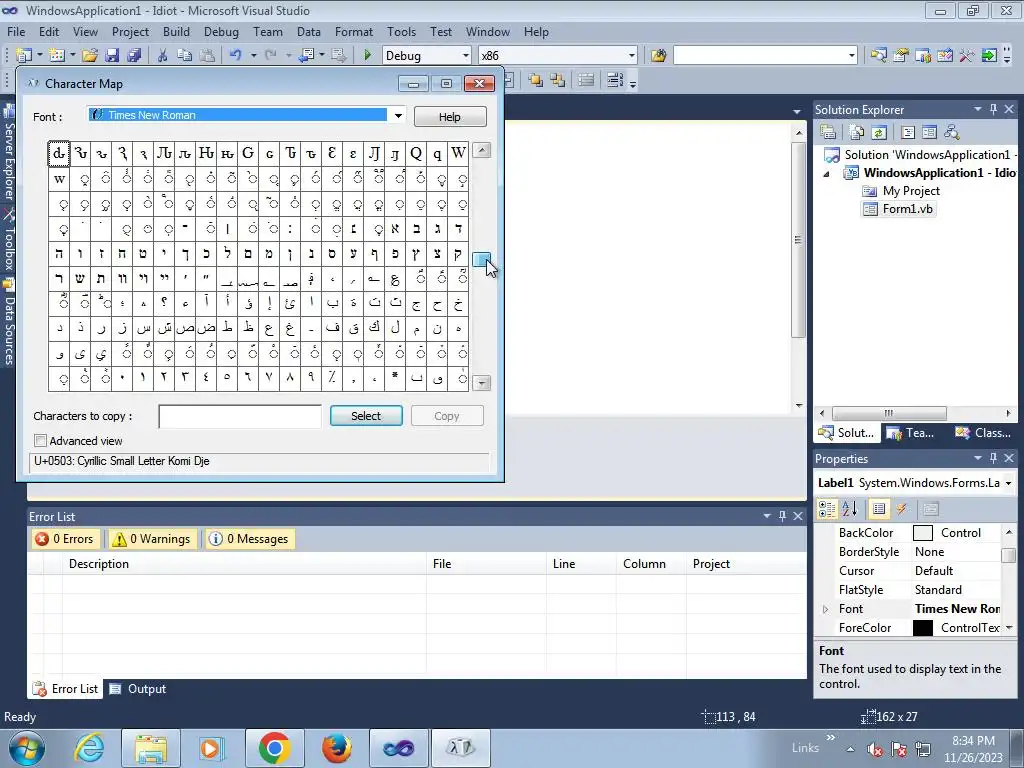Viewport: 1024px width, 768px height.
Task: Open the Debug menu
Action: [x=221, y=31]
